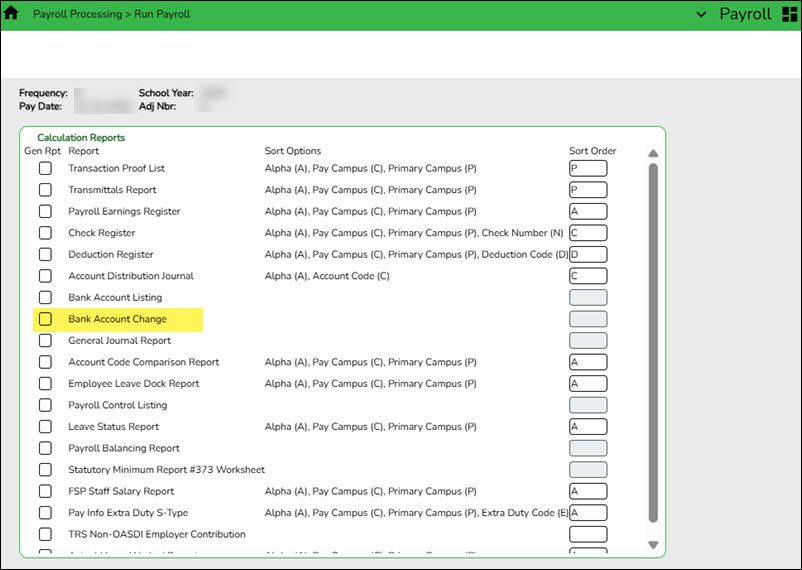This screenshot has height=570, width=802.
Task: Toggle the General Journal Report checkbox
Action: pos(45,341)
